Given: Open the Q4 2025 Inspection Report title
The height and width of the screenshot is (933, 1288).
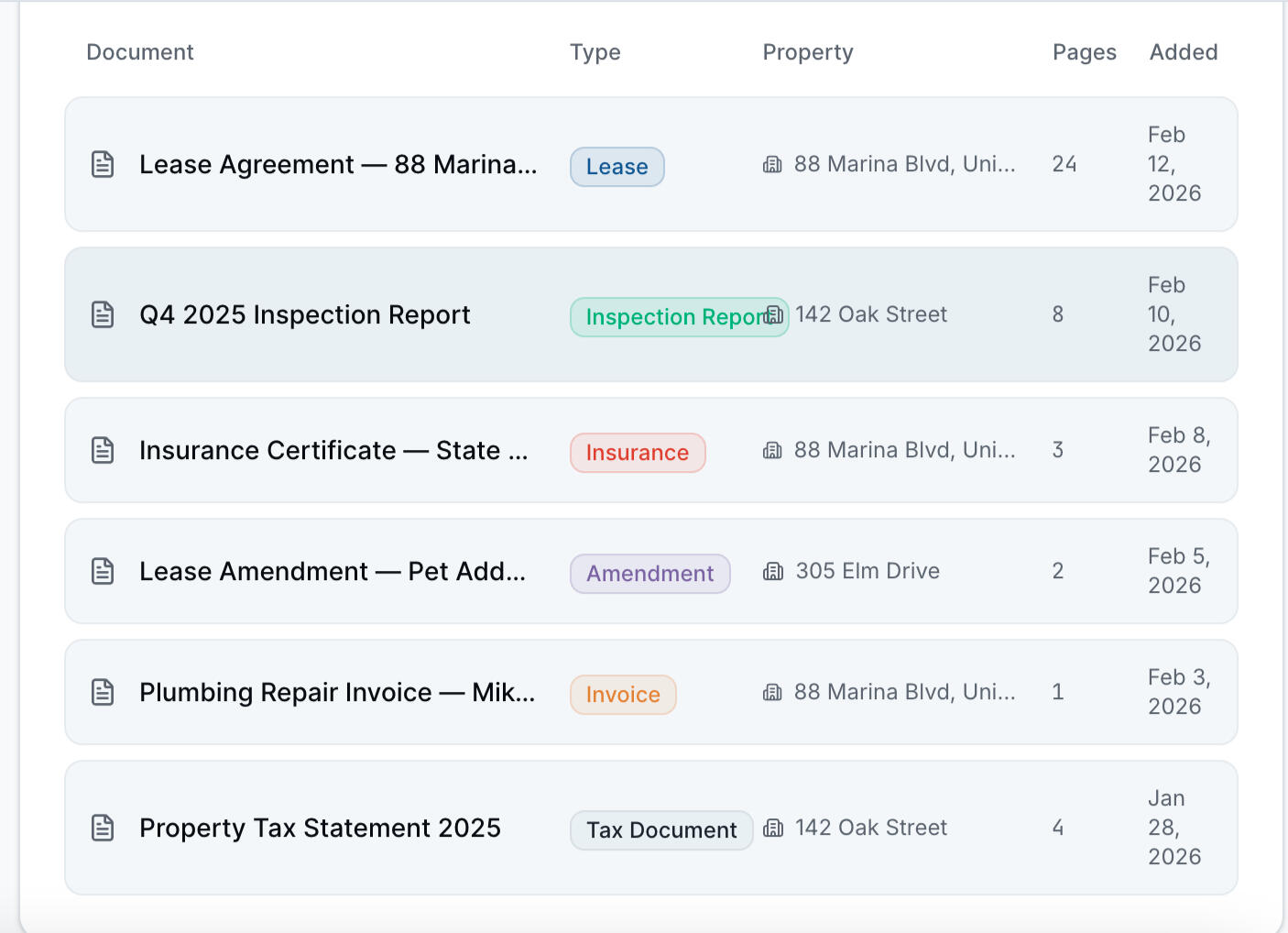Looking at the screenshot, I should [x=304, y=315].
